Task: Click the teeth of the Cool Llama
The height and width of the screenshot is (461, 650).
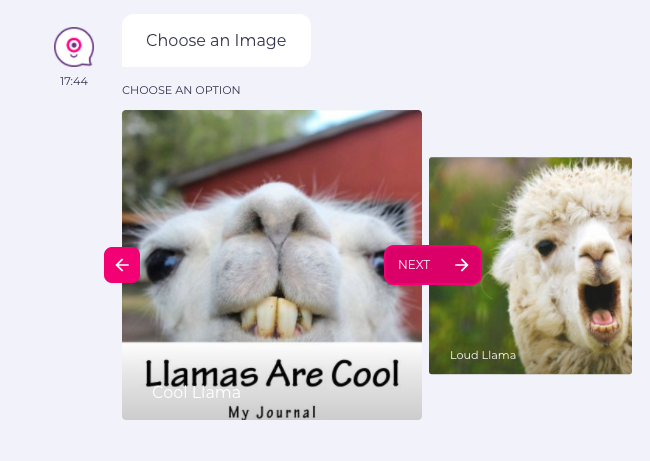Action: coord(276,317)
